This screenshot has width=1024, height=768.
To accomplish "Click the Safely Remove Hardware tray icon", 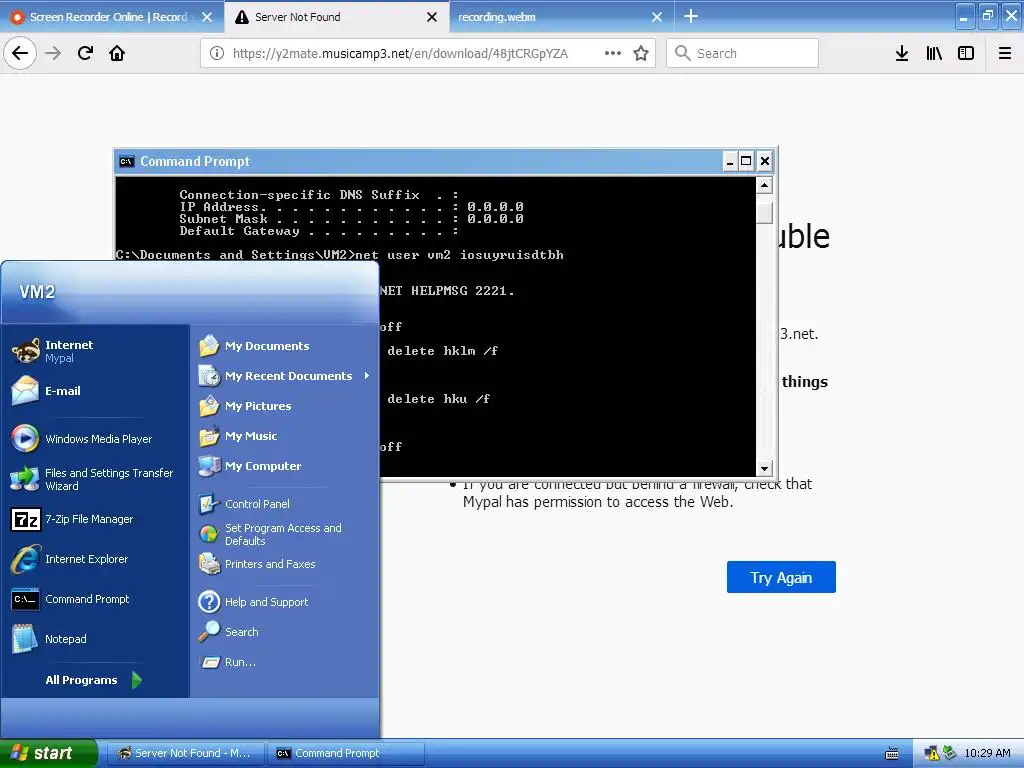I will pos(949,753).
